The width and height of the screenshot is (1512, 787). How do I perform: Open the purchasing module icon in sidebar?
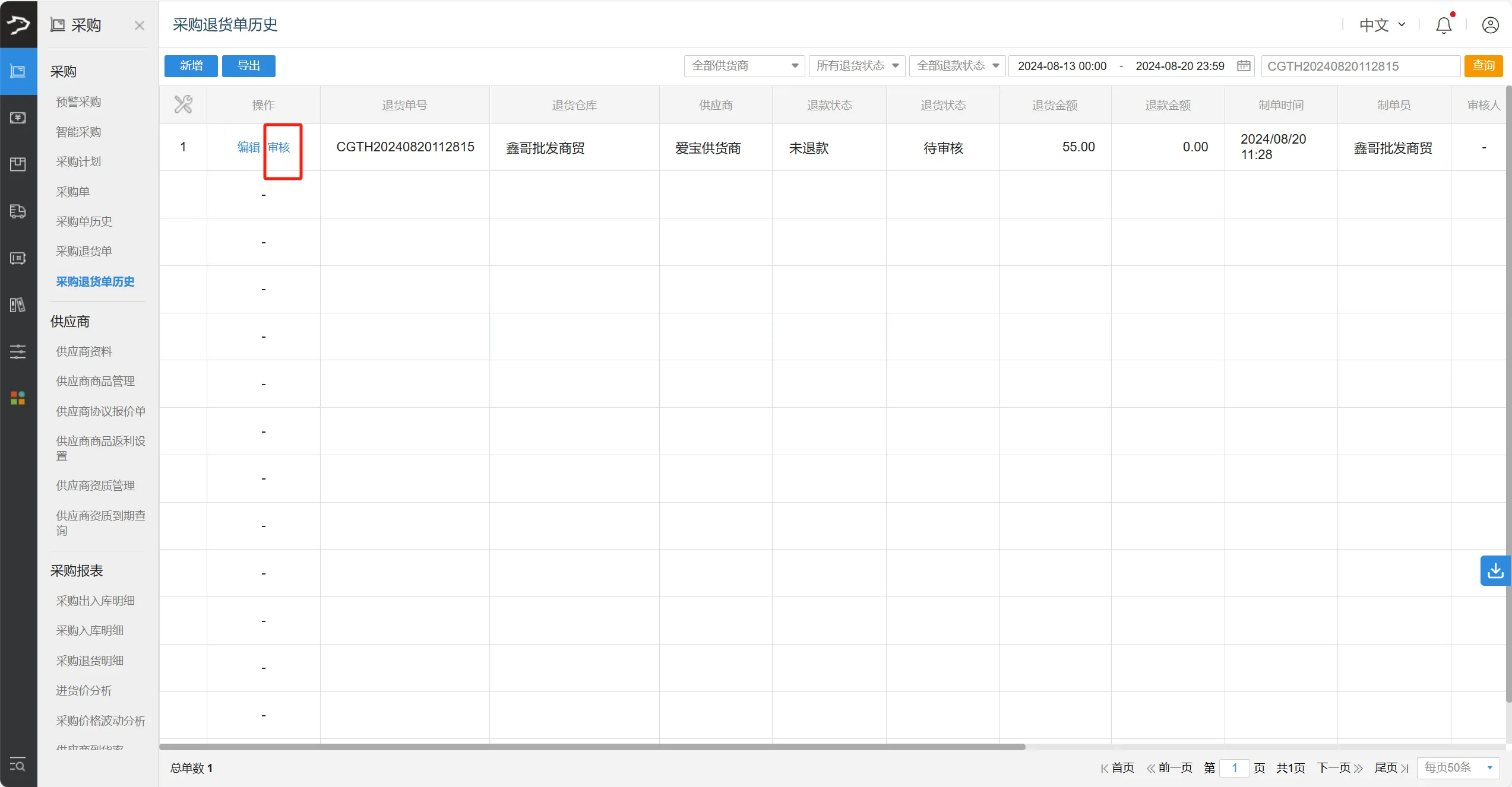tap(18, 71)
